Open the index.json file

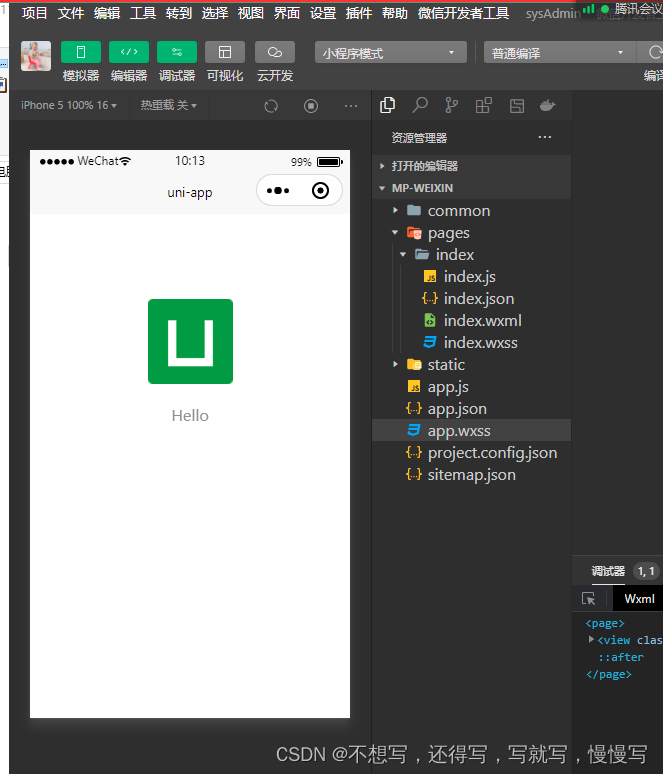click(x=471, y=299)
